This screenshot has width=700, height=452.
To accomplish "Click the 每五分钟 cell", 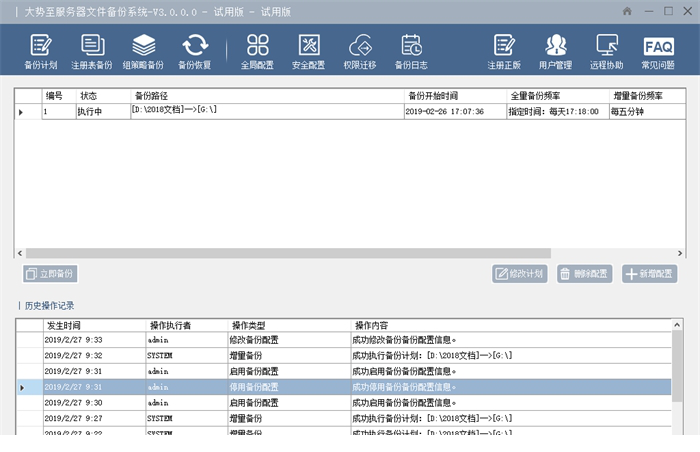I will click(x=647, y=112).
